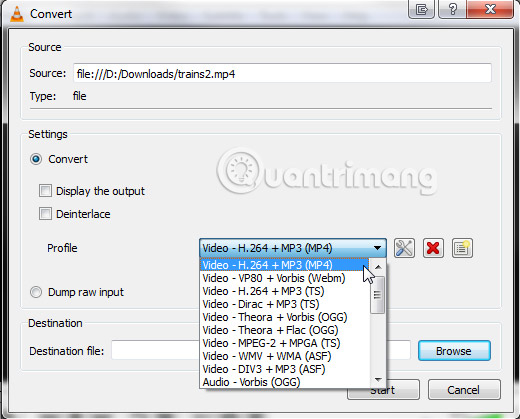Image resolution: width=520 pixels, height=419 pixels.
Task: Choose Video - WMV + WMA (ASF) profile
Action: [284, 356]
